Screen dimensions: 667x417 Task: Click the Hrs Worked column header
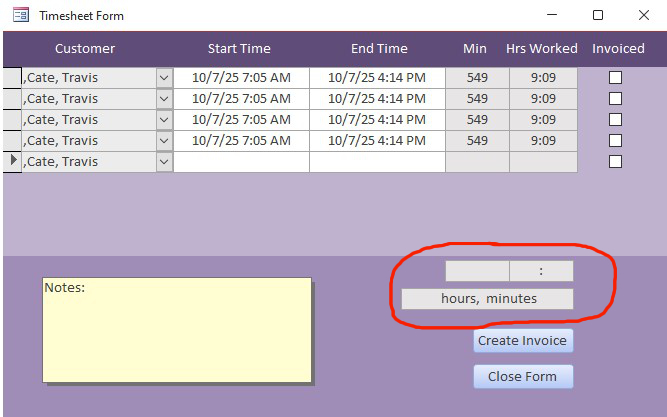click(542, 49)
